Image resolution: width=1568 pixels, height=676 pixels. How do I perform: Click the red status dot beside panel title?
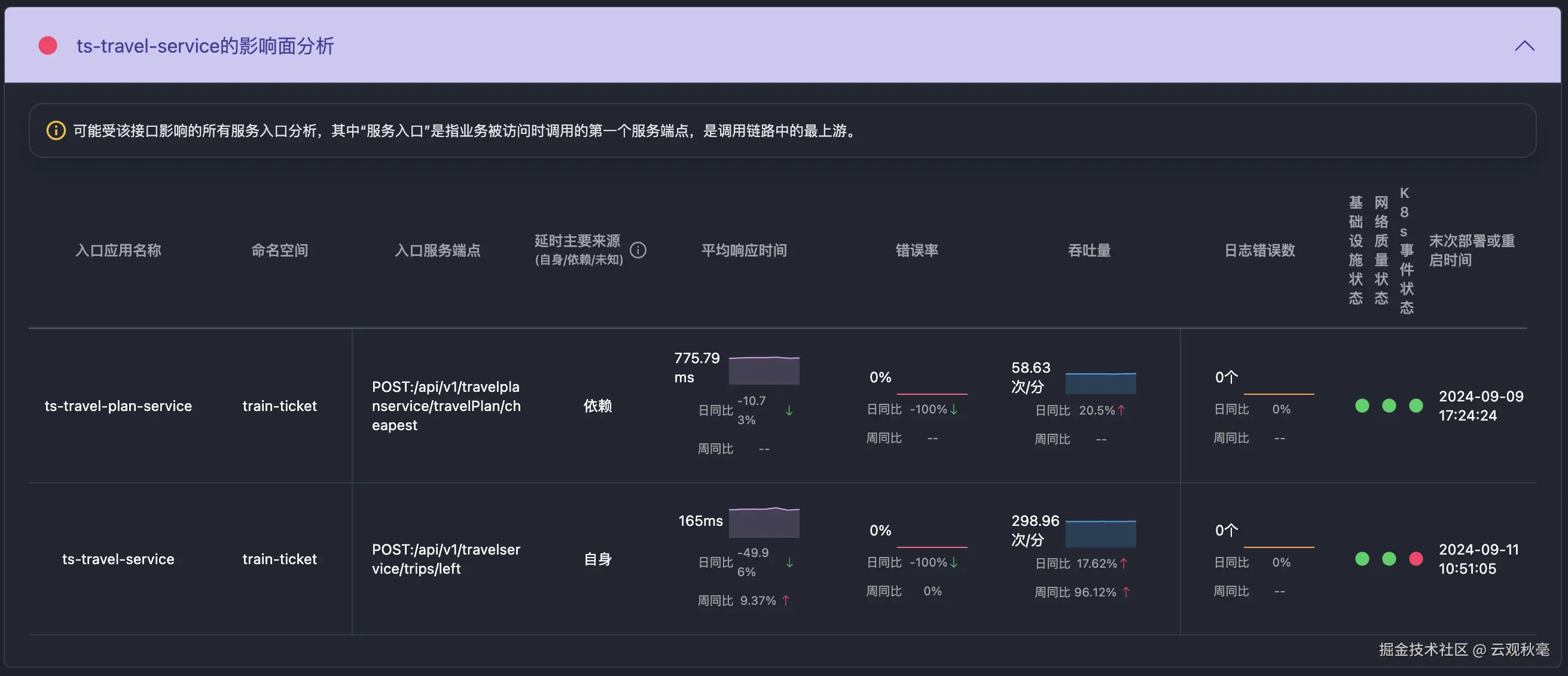tap(48, 45)
